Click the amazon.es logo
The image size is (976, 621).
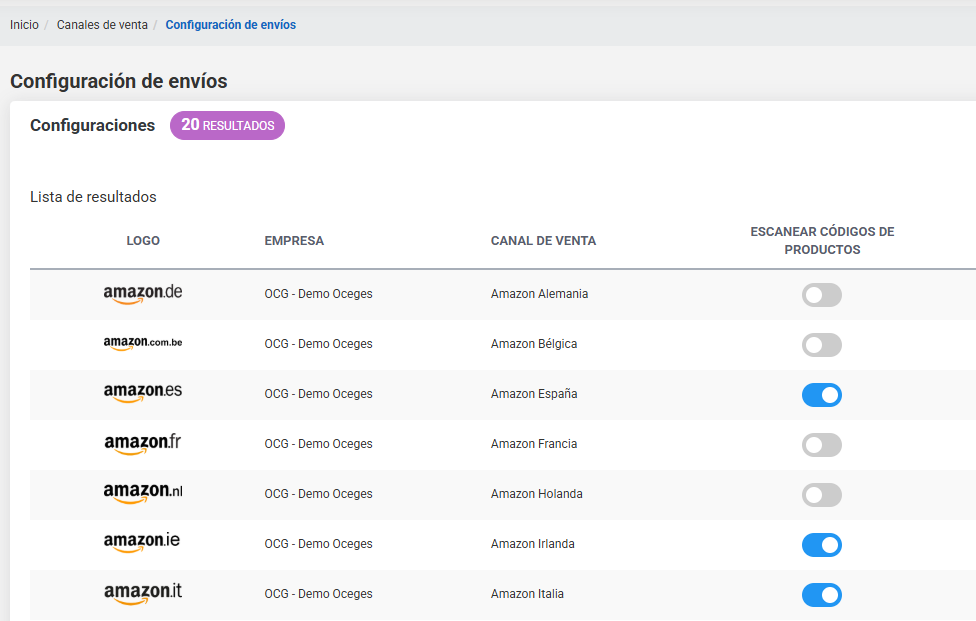(143, 394)
